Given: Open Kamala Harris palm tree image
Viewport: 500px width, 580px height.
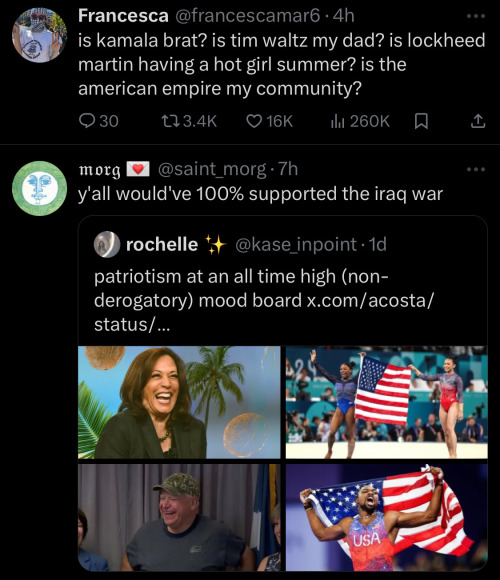Looking at the screenshot, I should click(179, 402).
